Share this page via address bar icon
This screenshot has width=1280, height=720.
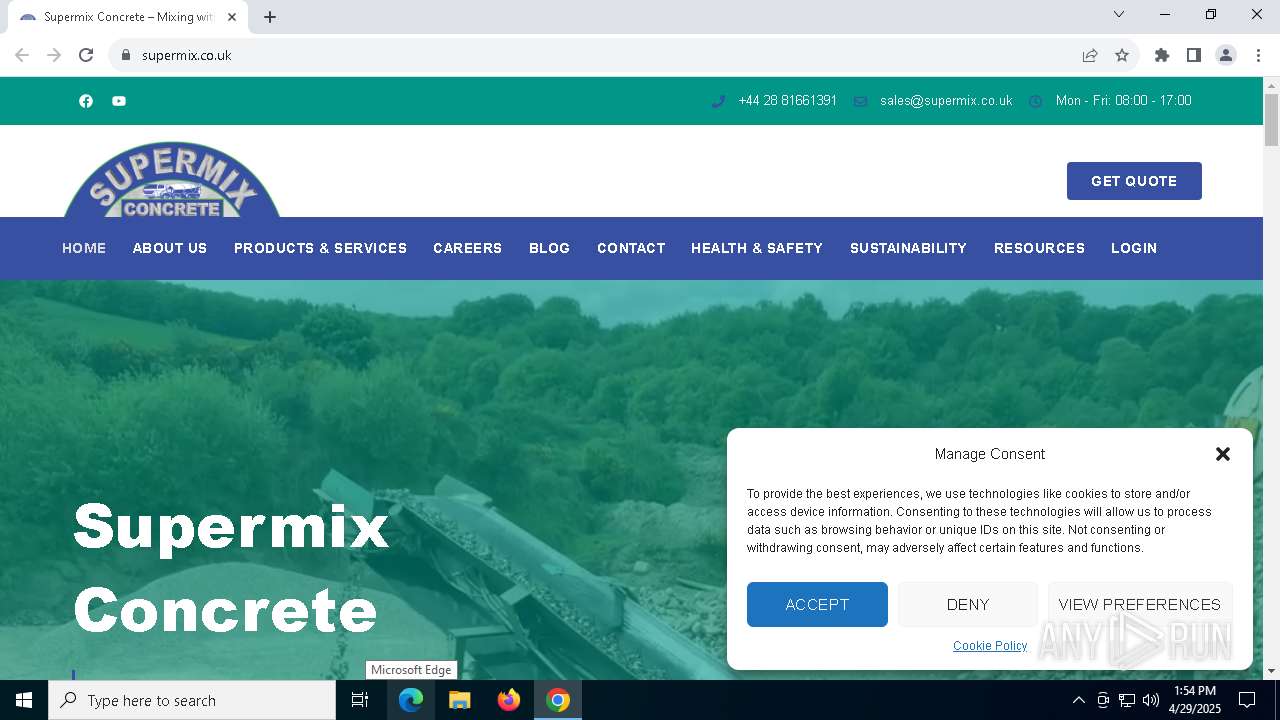(1090, 55)
